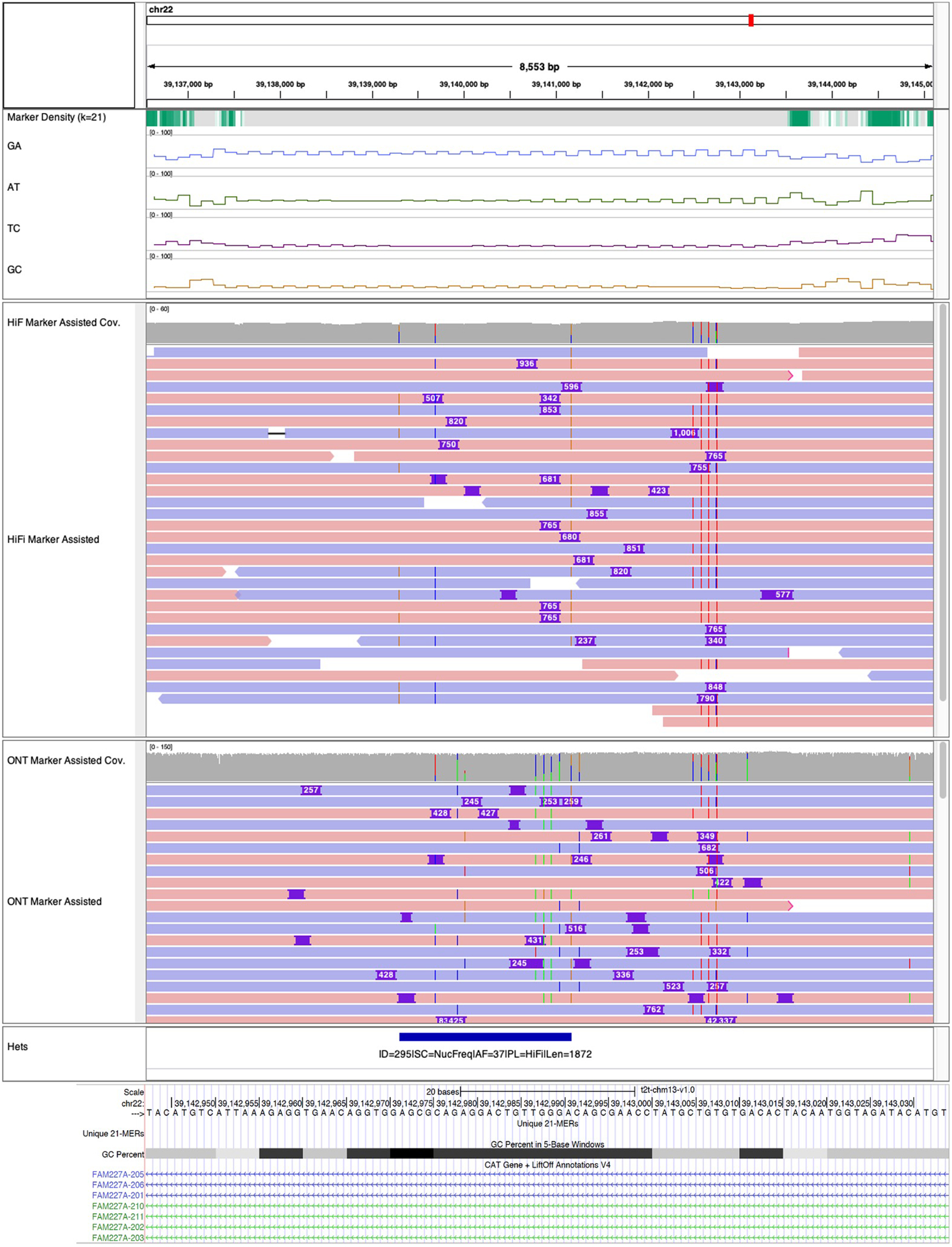Click the 750 insertion marker

(448, 445)
